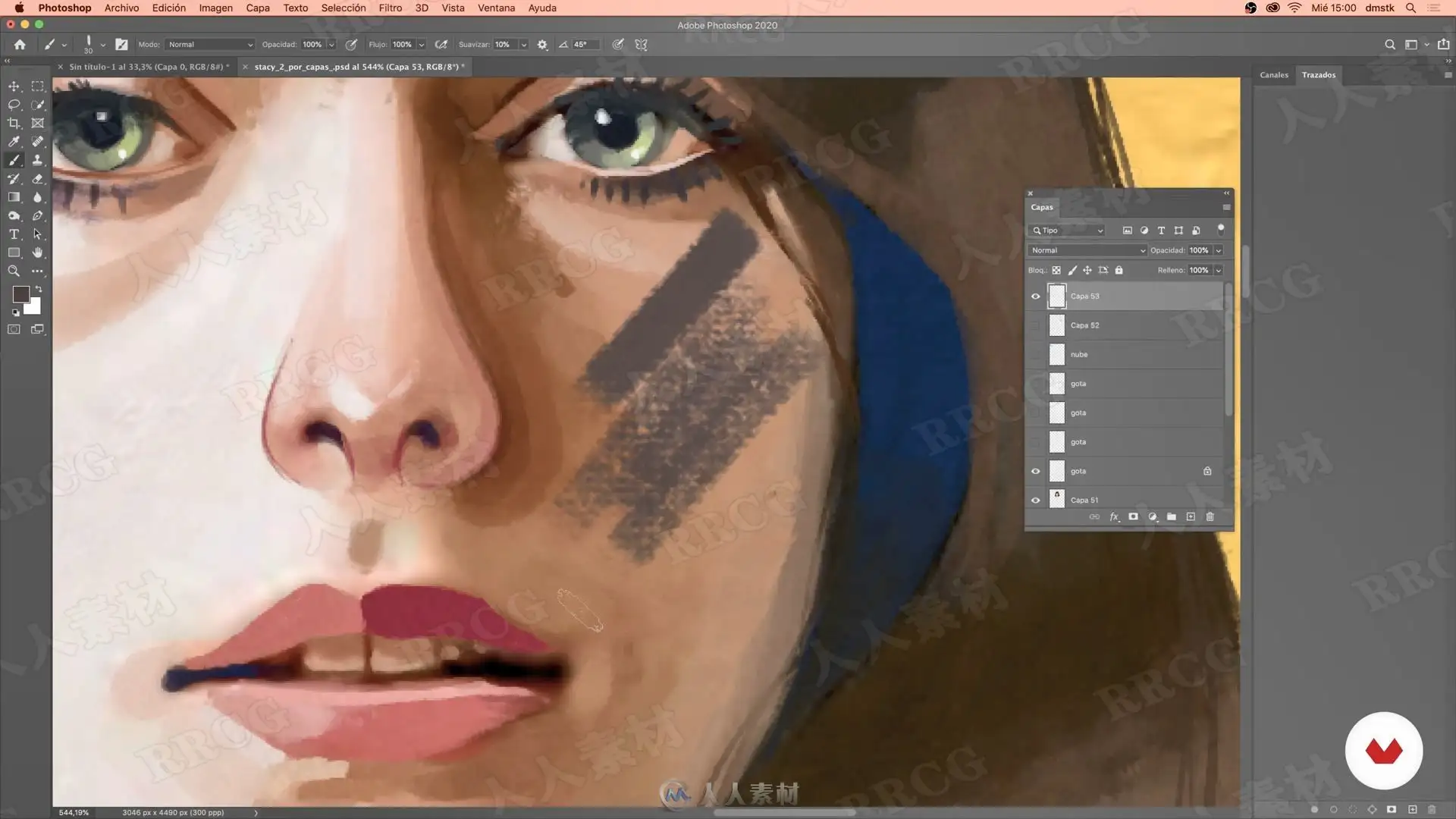Hide the Capa 51 layer
Image resolution: width=1456 pixels, height=819 pixels.
(1035, 500)
